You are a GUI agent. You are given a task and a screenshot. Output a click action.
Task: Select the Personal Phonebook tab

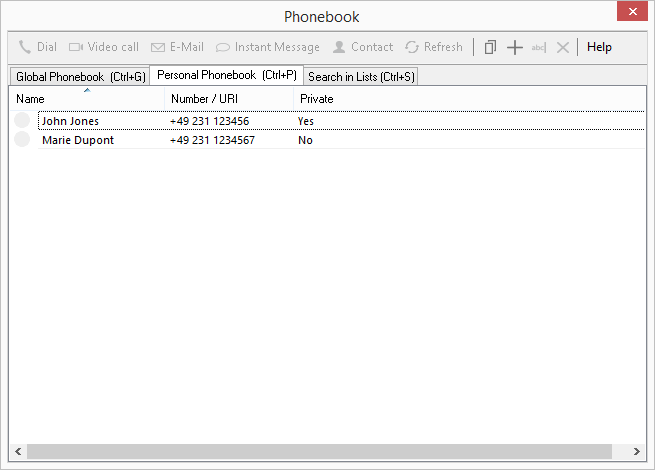click(226, 75)
